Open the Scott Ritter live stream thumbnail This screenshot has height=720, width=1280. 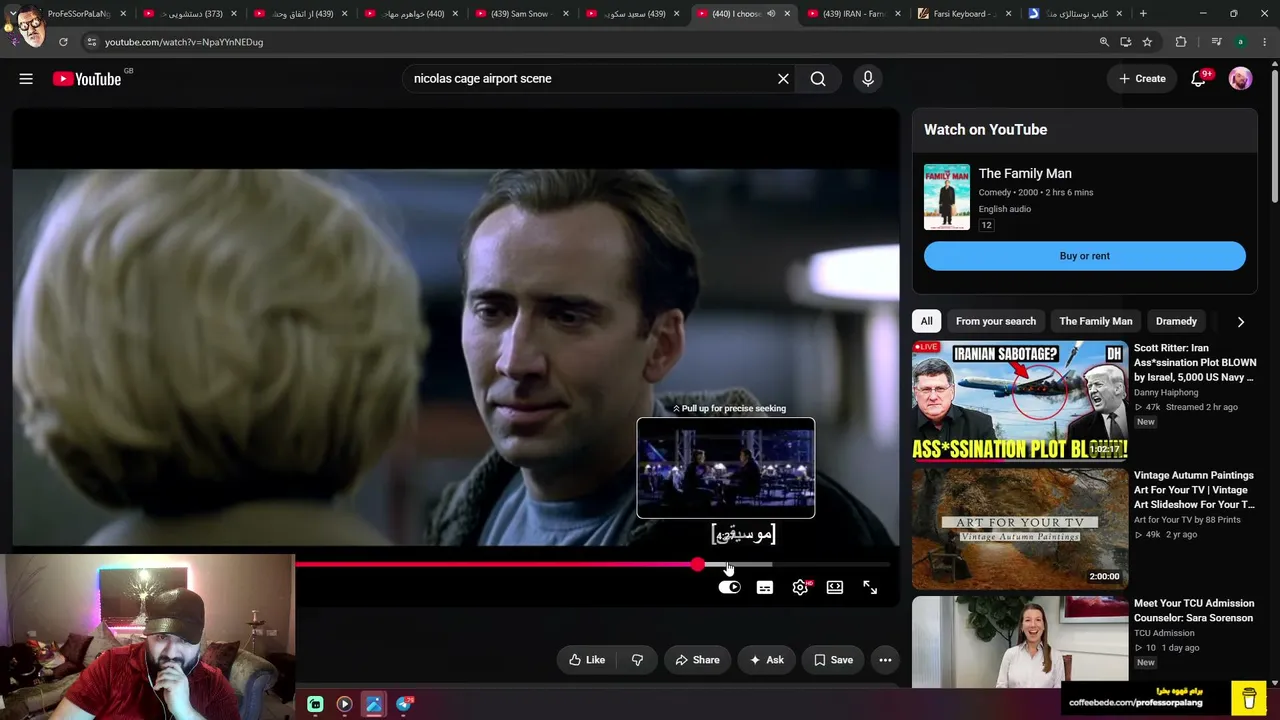point(1020,401)
